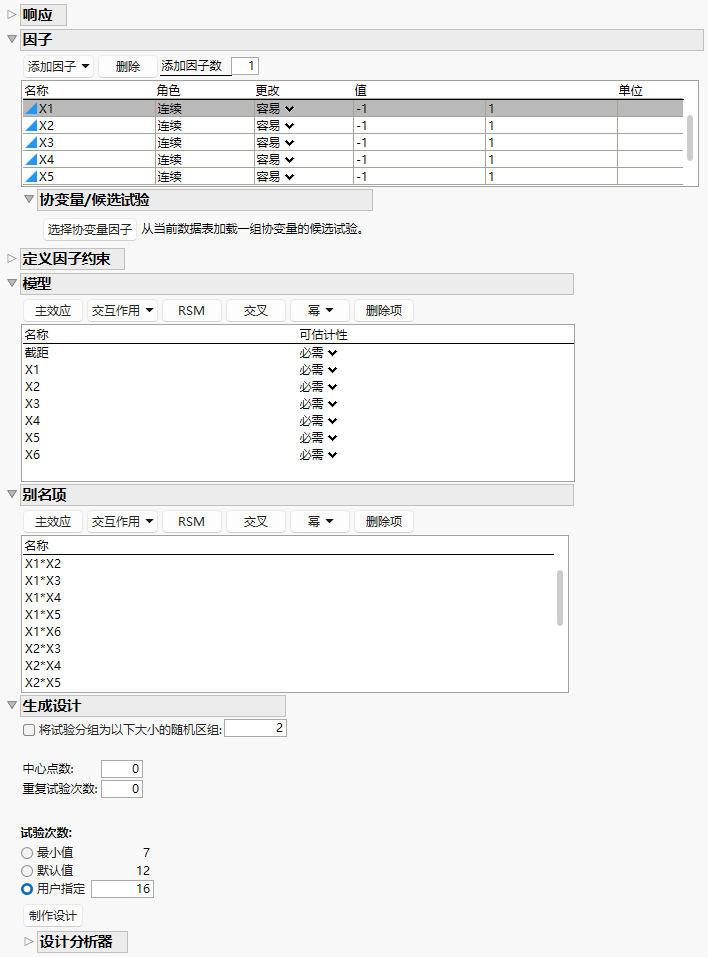Select 默认值 number of runs option
708x957 pixels.
(27, 871)
